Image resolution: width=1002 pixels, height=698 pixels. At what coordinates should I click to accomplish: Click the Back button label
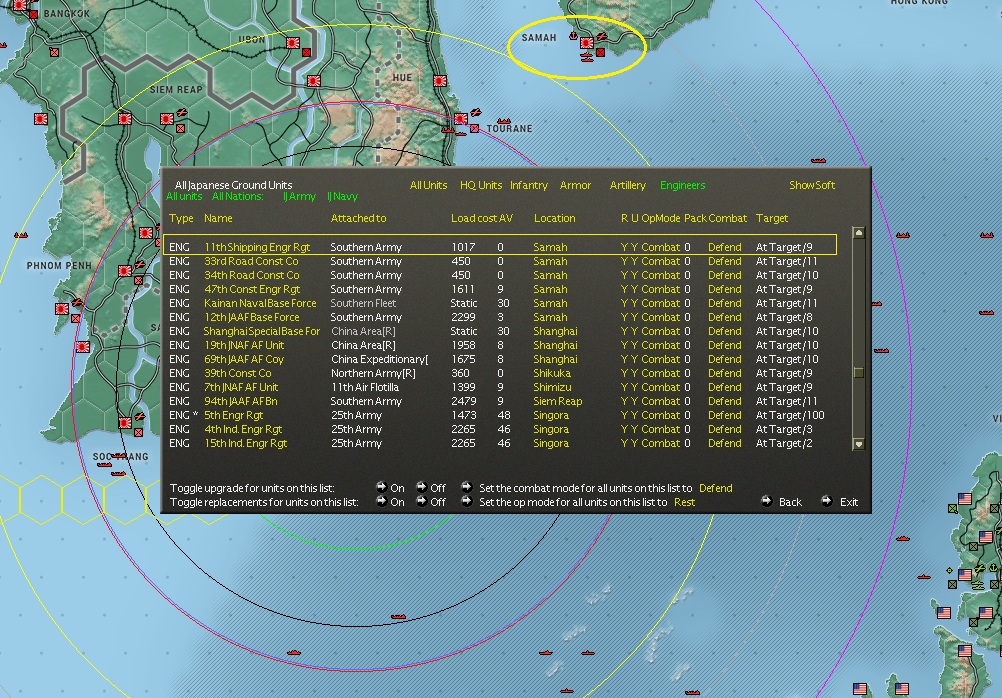[790, 502]
